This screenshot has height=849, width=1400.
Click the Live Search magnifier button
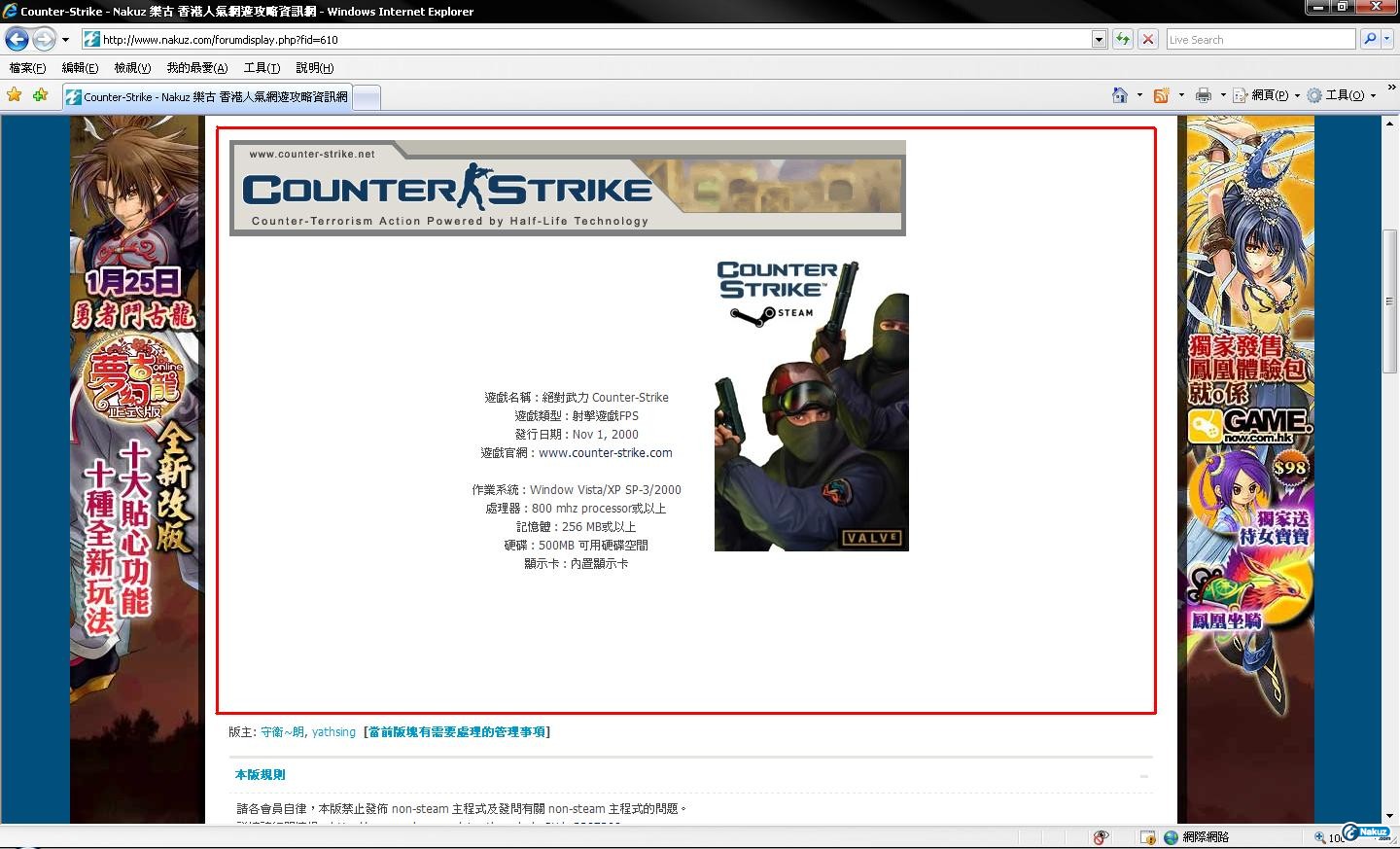tap(1370, 40)
